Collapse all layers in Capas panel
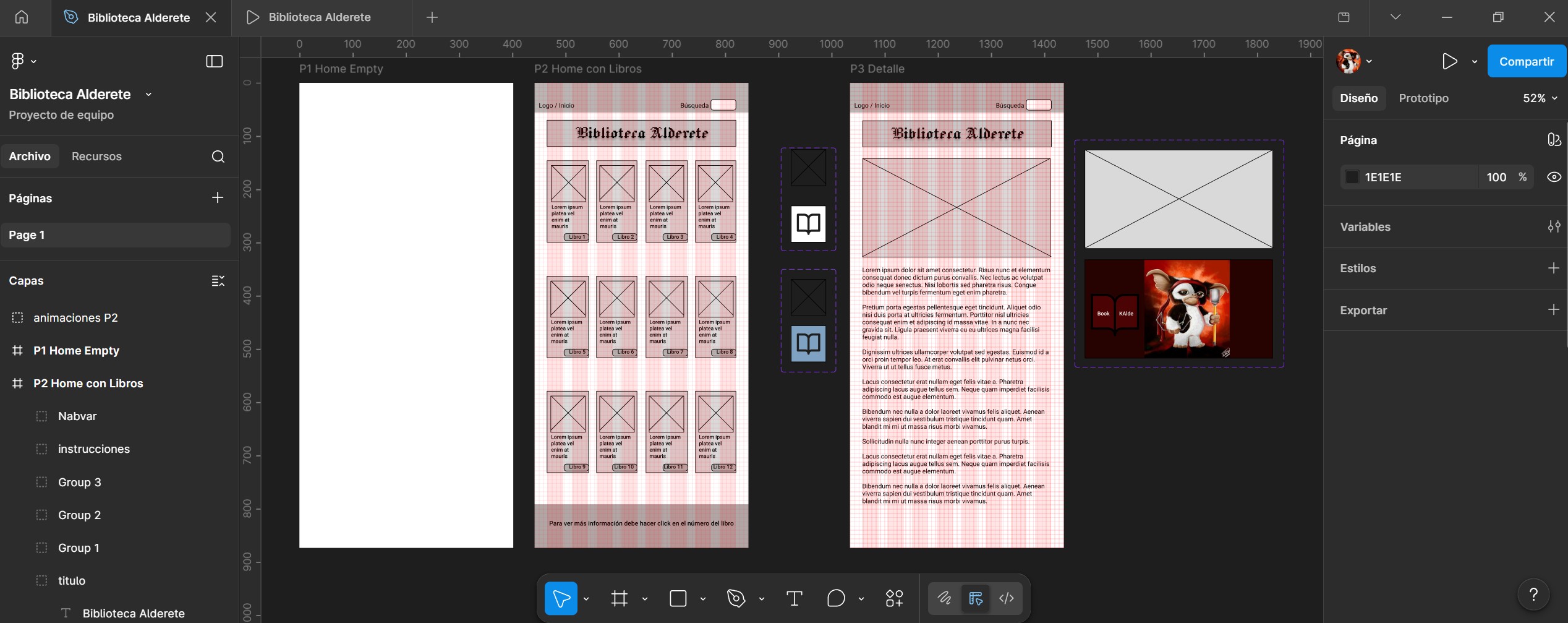Screen dimensions: 1568x623 218,281
